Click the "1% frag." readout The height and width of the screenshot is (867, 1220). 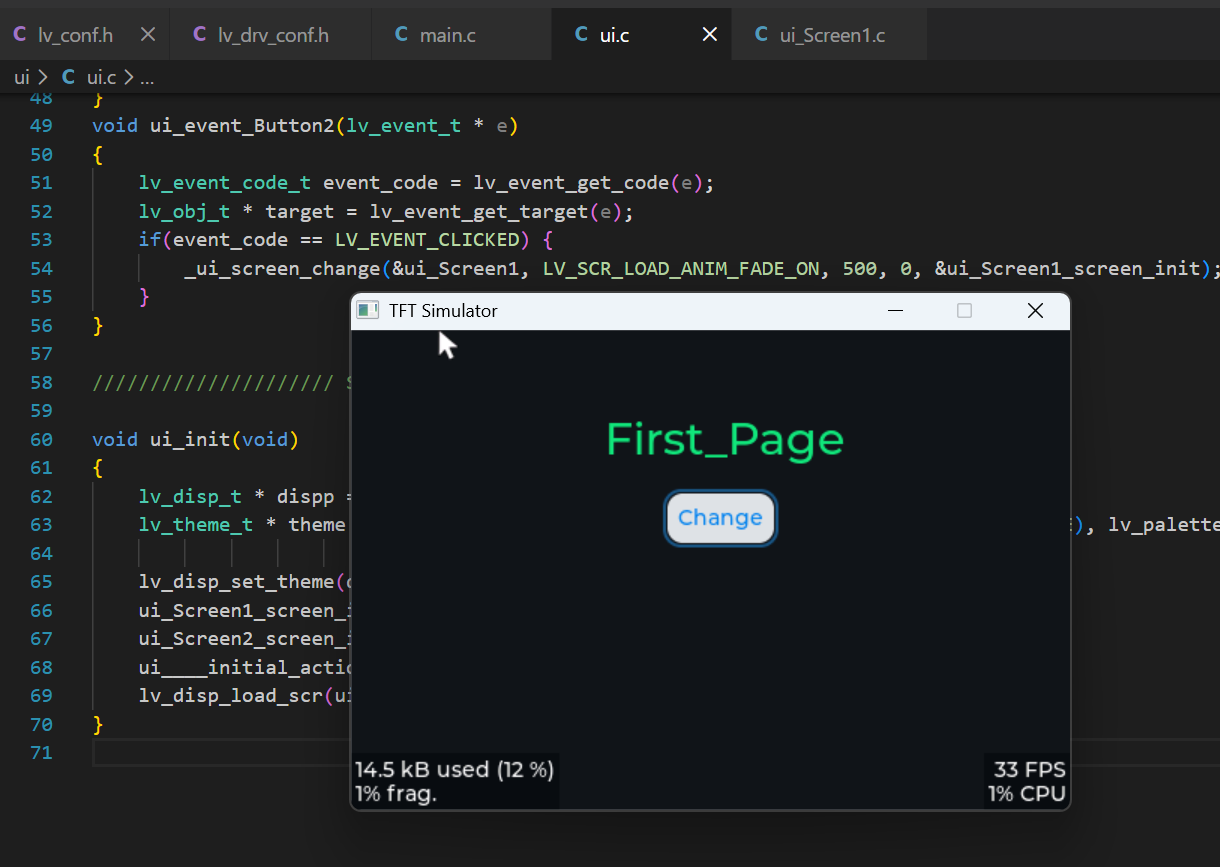tap(396, 795)
